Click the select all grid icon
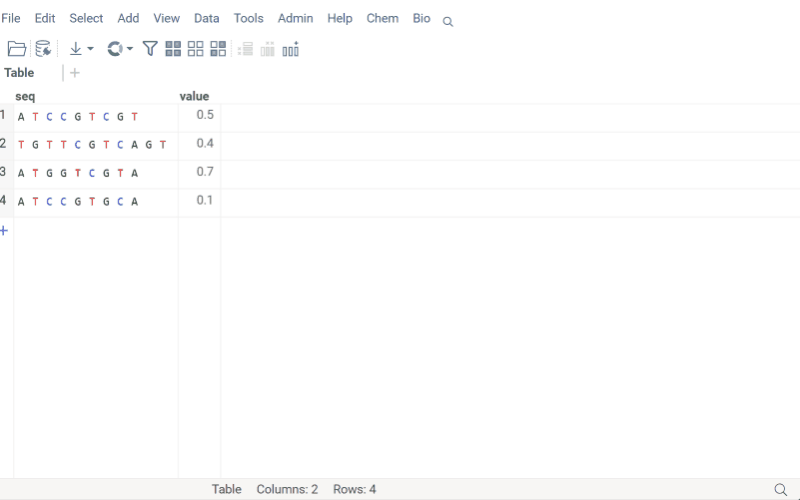800x500 pixels. (x=173, y=48)
